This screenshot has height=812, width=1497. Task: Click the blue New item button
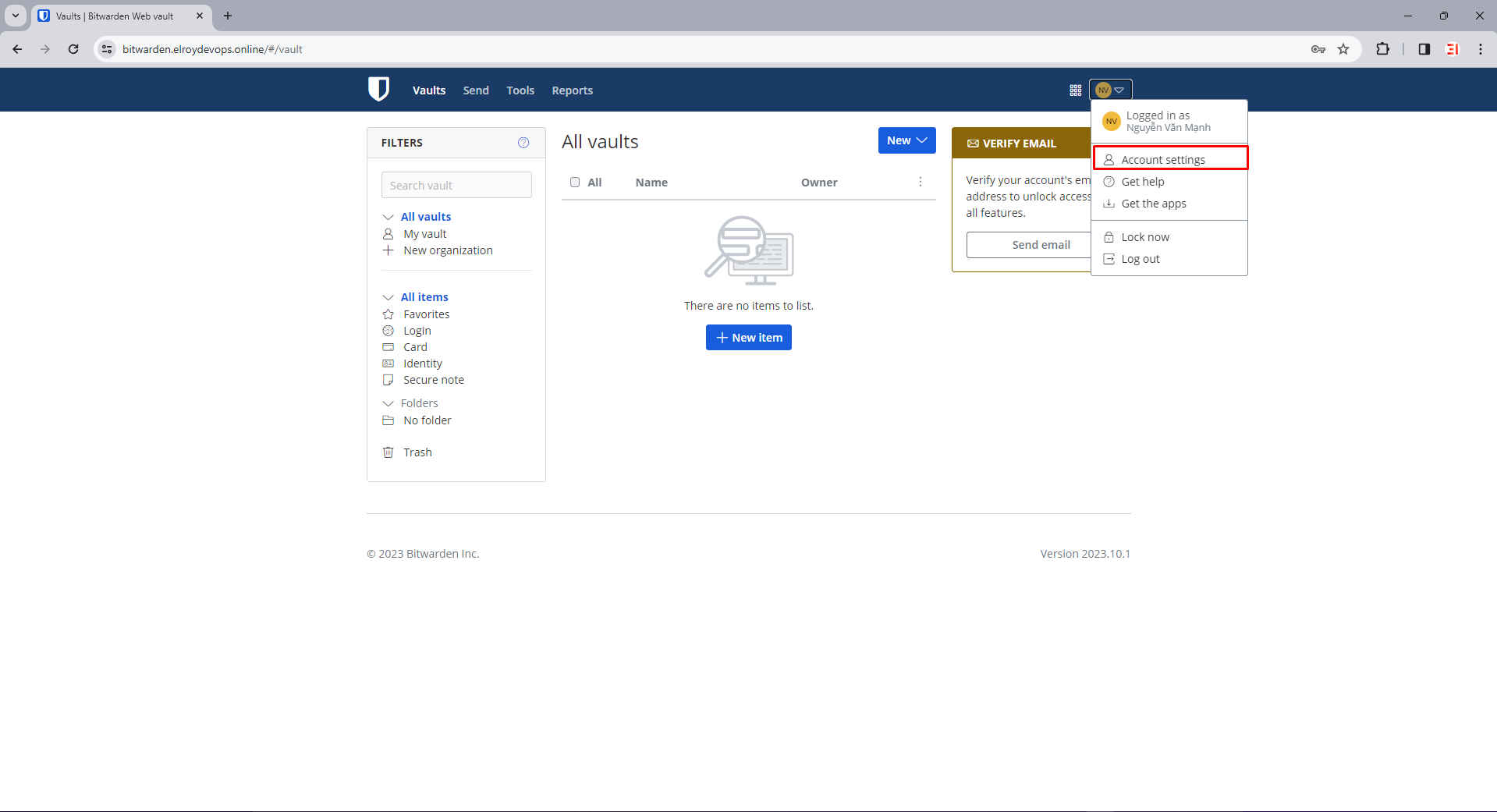click(749, 338)
